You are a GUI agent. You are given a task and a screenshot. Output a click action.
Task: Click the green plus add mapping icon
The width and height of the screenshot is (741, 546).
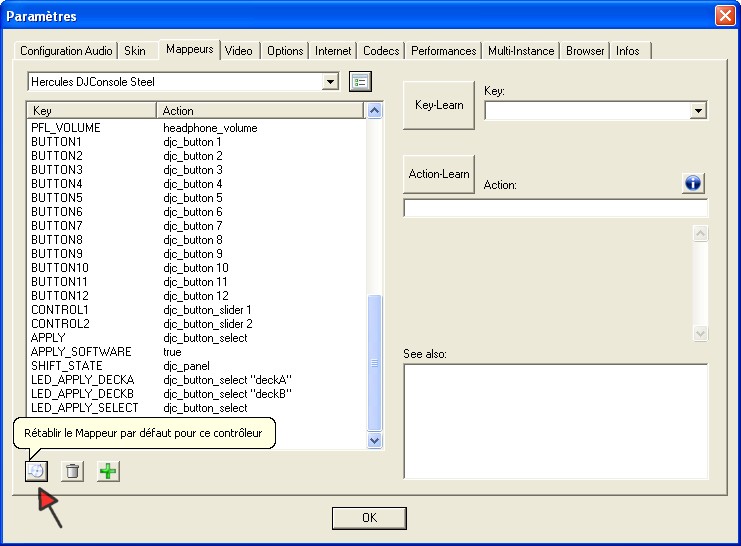click(108, 471)
